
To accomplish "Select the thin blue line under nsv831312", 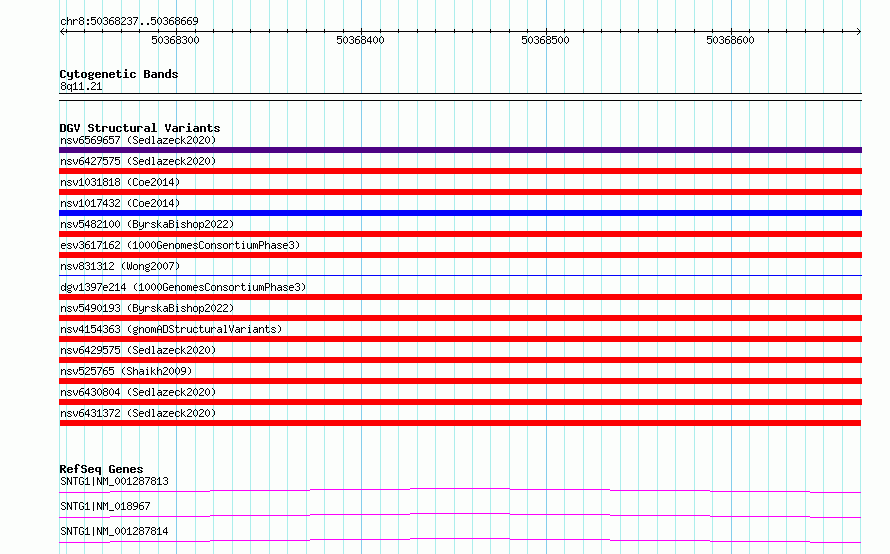I will (460, 275).
